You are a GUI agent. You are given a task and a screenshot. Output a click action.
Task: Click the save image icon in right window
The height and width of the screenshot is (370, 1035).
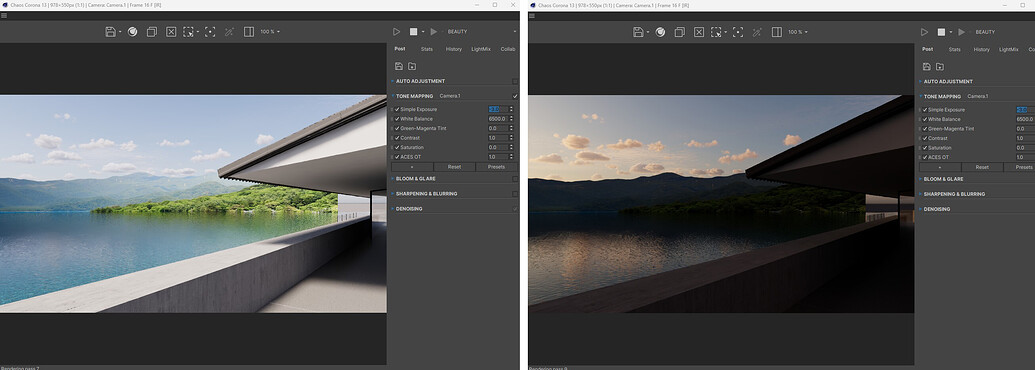click(638, 32)
